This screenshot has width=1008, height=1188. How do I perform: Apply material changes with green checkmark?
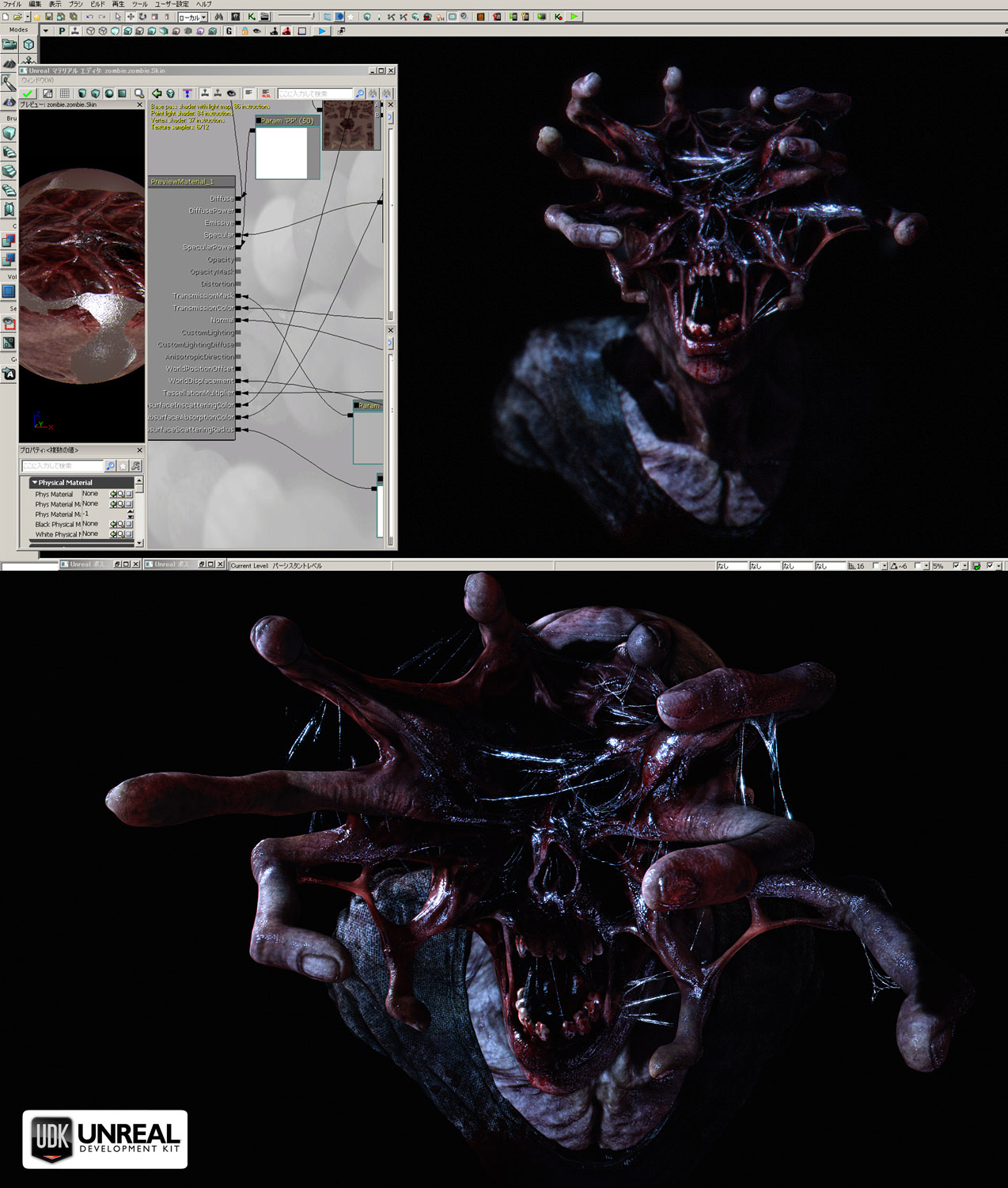pos(28,93)
